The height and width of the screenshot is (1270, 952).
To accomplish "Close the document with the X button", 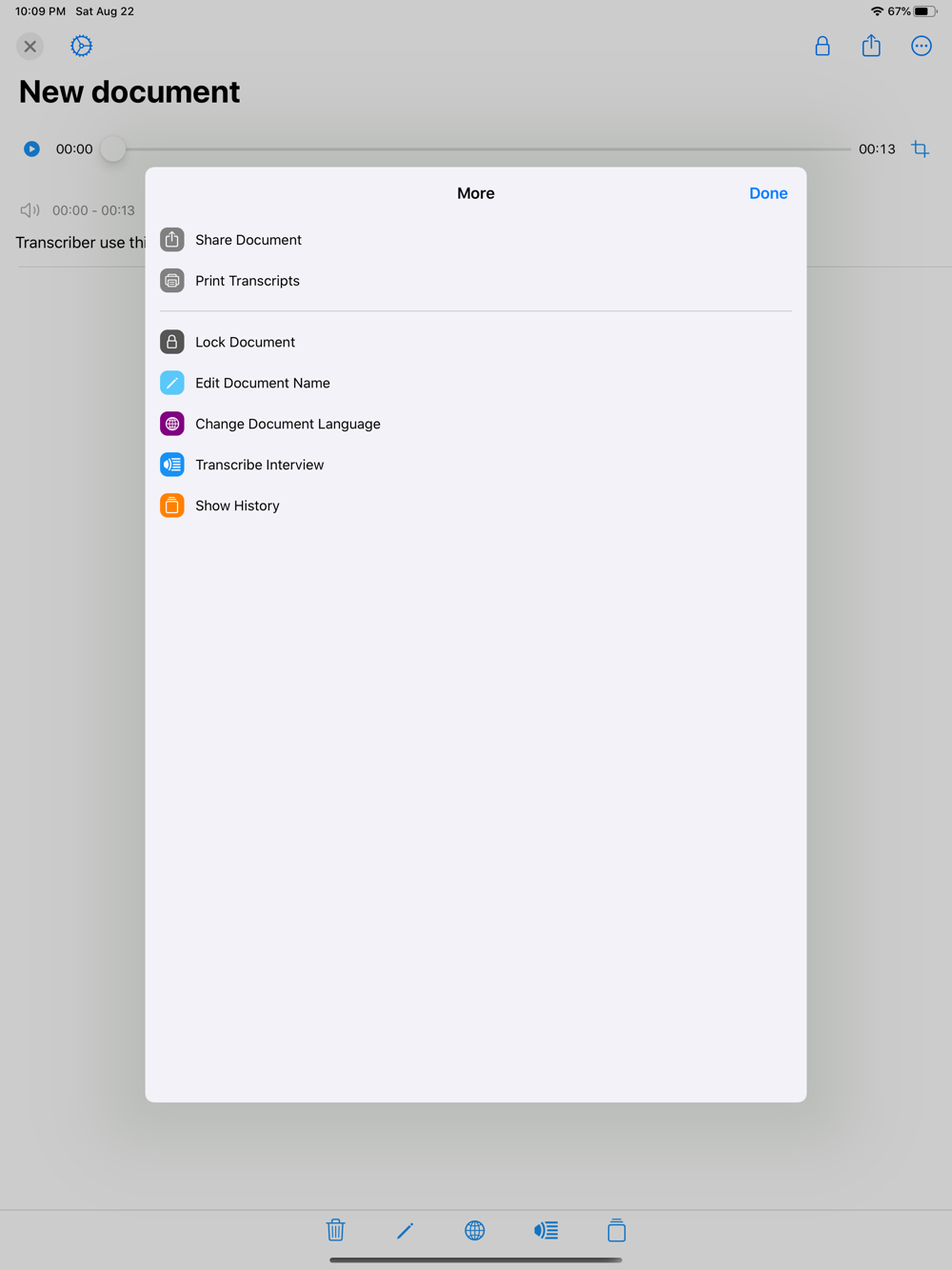I will (30, 46).
